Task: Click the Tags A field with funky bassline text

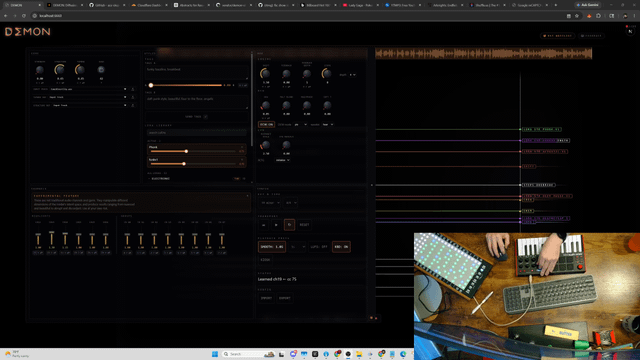Action: click(197, 73)
